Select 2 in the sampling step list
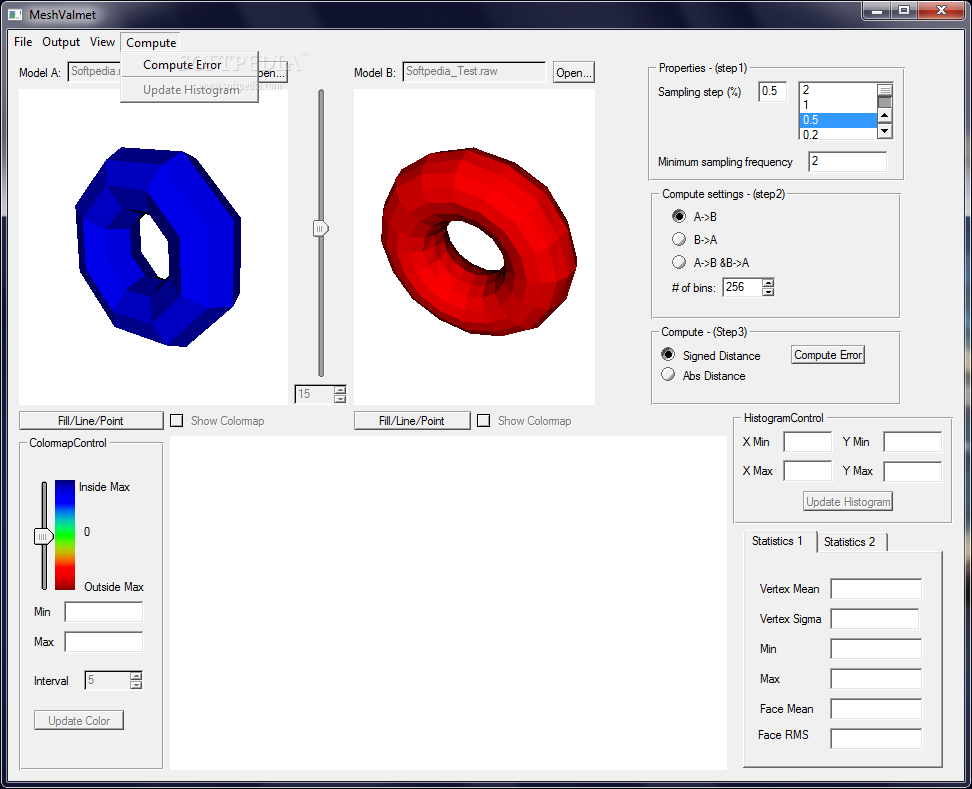The height and width of the screenshot is (789, 972). coord(838,90)
